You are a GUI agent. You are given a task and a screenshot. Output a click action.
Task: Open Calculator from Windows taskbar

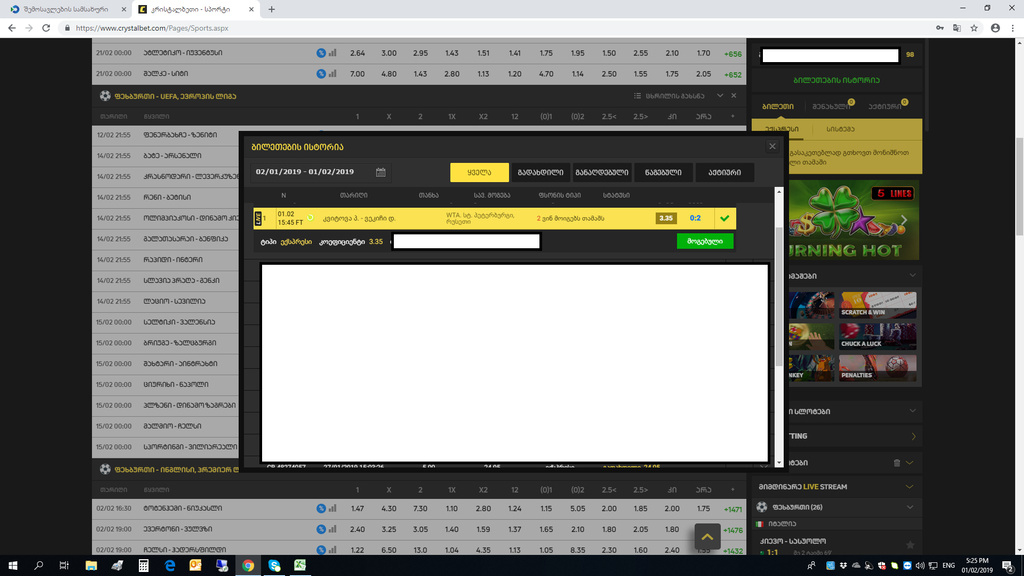143,566
